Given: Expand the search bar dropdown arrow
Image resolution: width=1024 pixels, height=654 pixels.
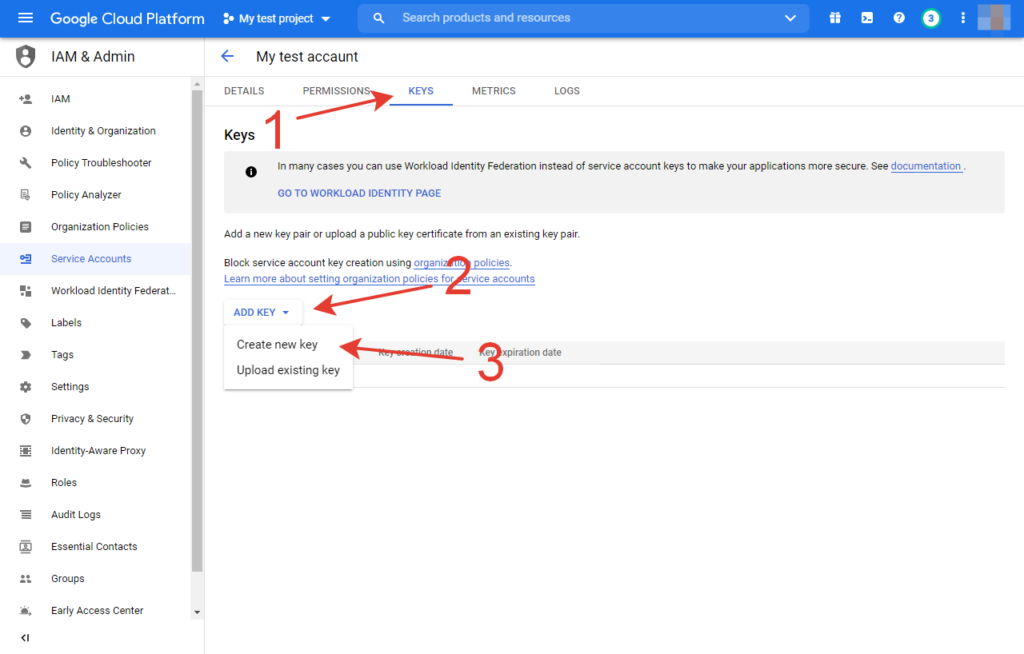Looking at the screenshot, I should coord(791,18).
